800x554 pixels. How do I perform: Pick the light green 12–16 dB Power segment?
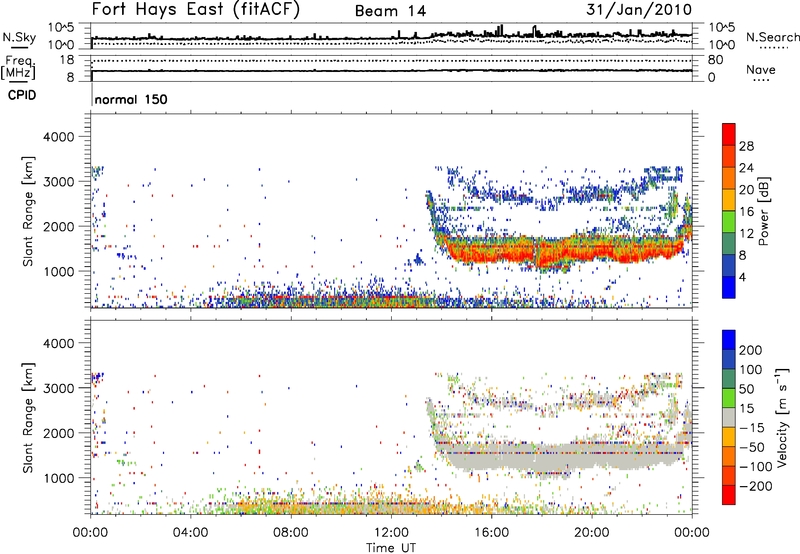click(729, 222)
